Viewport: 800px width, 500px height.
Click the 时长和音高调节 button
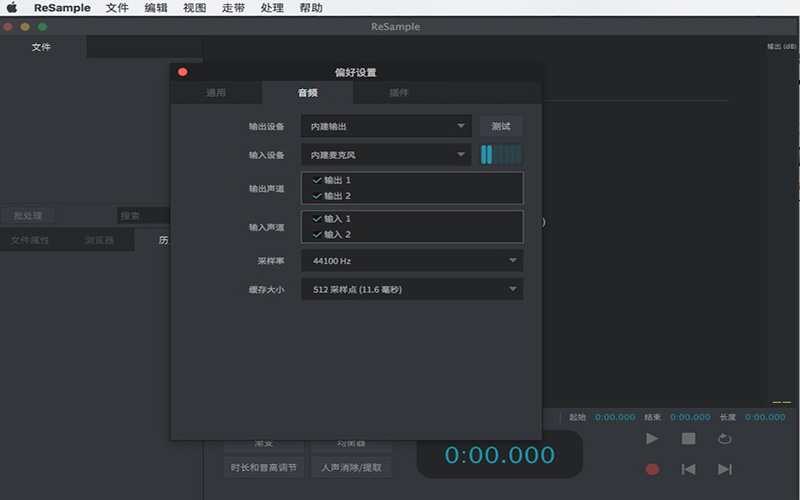pyautogui.click(x=264, y=467)
